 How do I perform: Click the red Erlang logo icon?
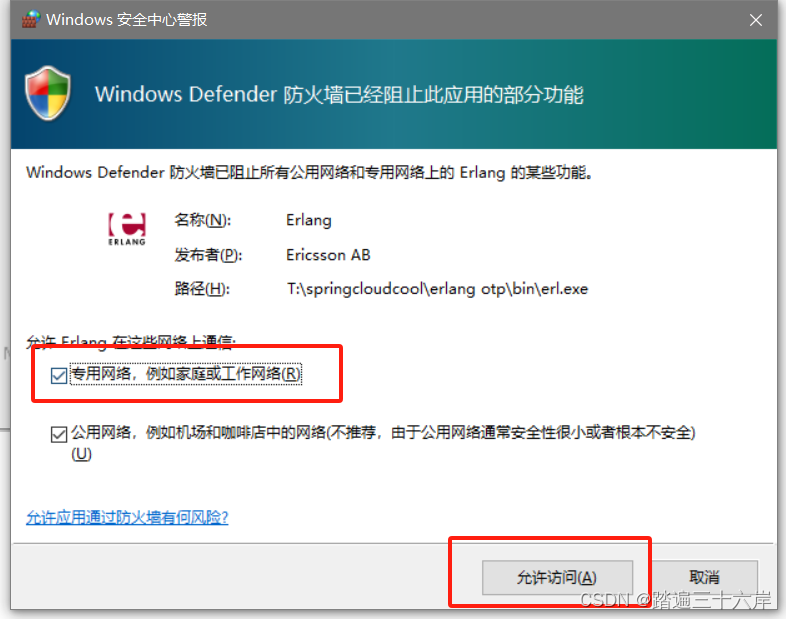127,229
